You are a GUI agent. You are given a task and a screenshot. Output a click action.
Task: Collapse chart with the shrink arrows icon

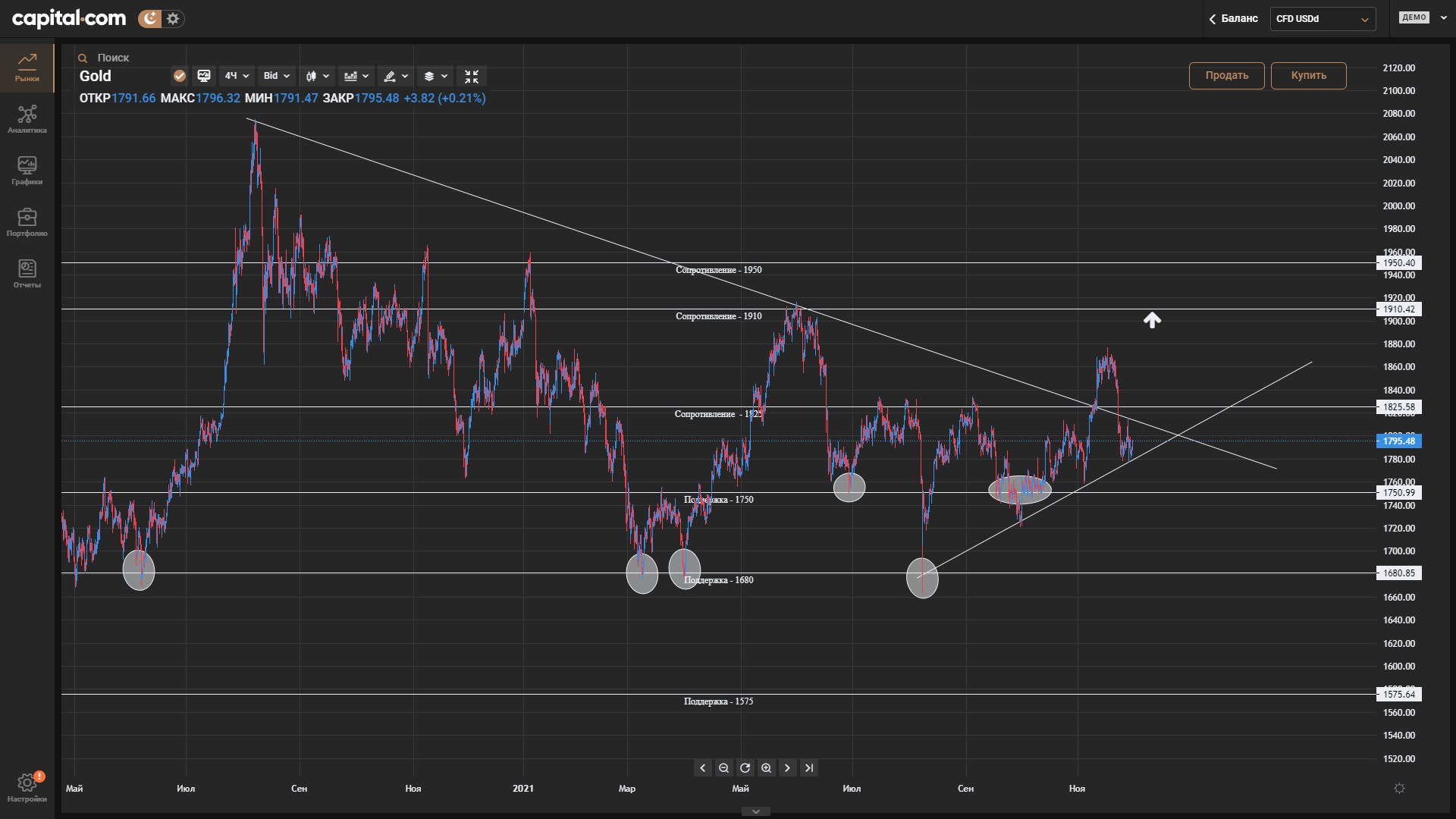click(x=472, y=77)
